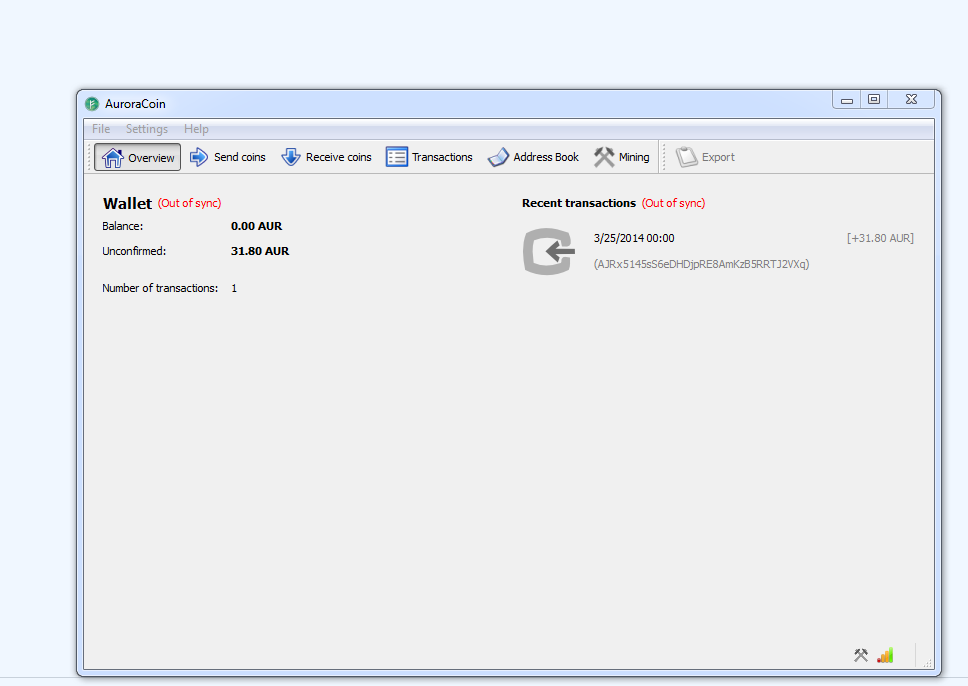This screenshot has height=686, width=968.
Task: Click the window resize grip corner
Action: [x=927, y=663]
